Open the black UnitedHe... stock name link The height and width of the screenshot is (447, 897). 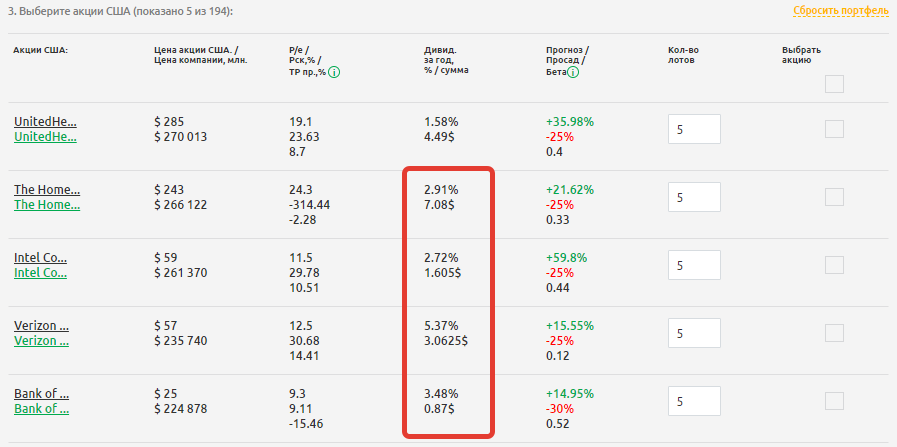pos(45,121)
